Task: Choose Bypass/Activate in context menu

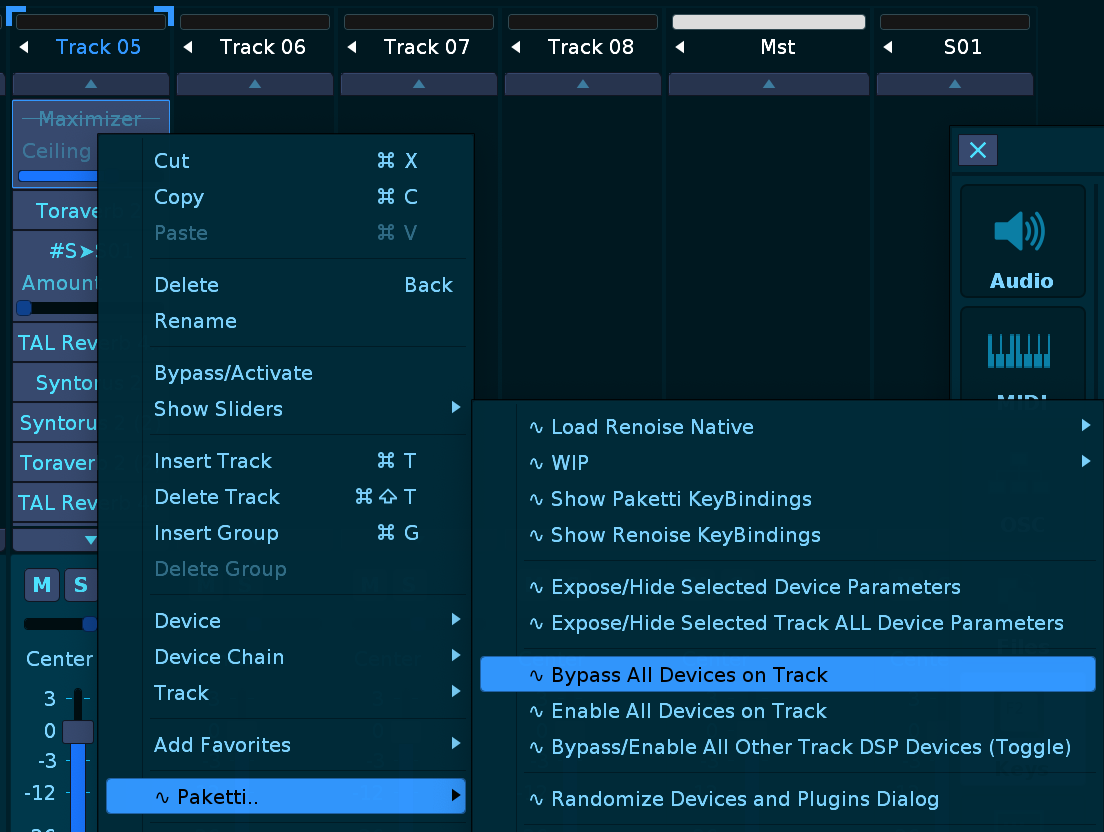Action: point(233,373)
